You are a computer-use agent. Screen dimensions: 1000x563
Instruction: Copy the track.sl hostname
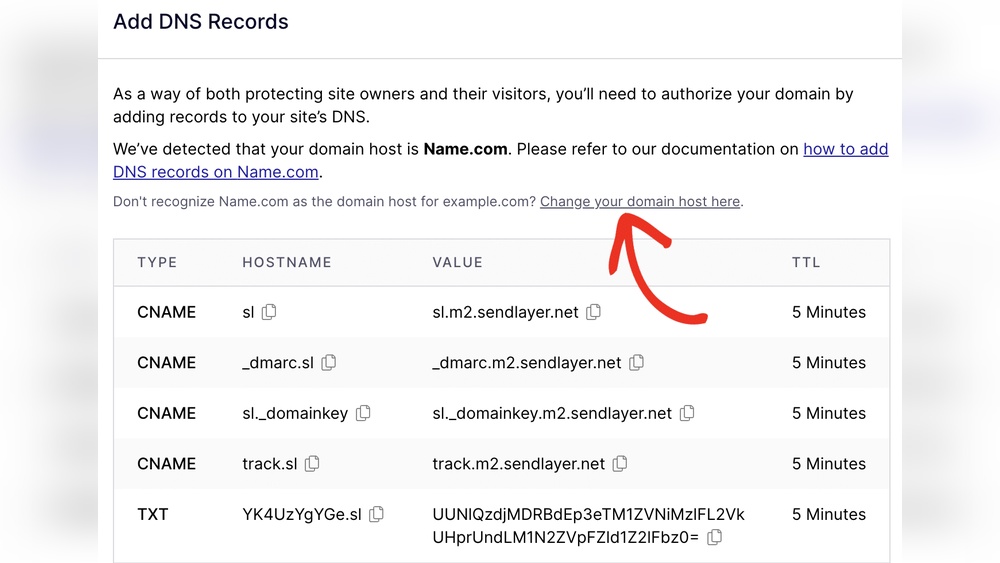click(312, 464)
